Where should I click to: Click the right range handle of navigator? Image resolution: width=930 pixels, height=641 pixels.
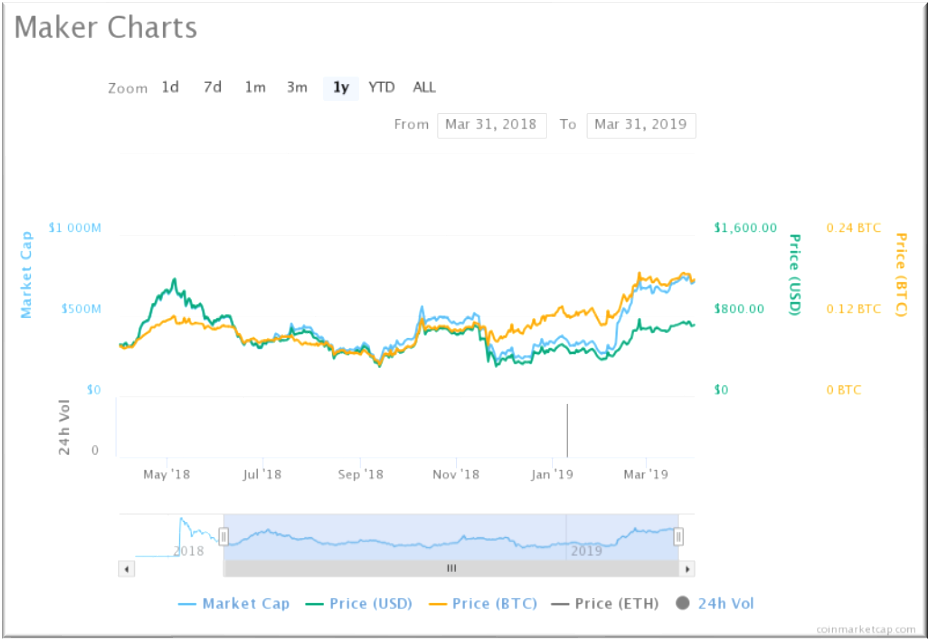678,537
